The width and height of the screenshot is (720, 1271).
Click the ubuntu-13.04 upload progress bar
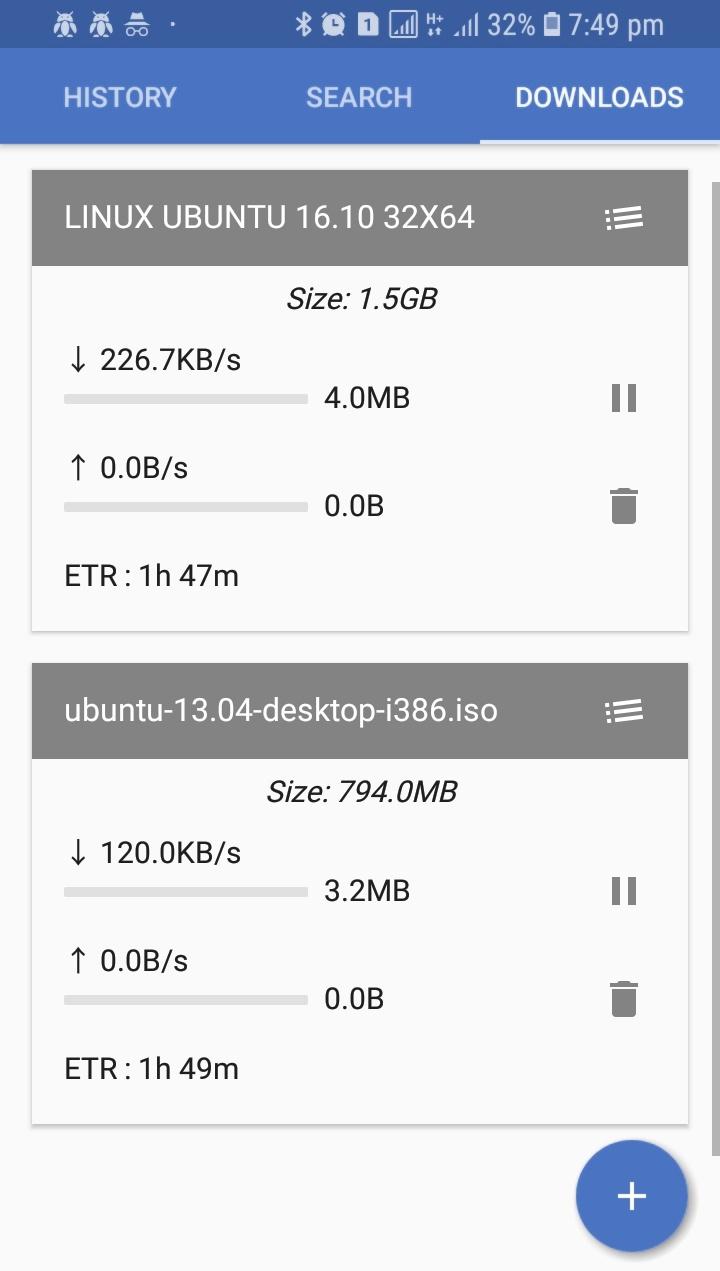click(x=186, y=1000)
